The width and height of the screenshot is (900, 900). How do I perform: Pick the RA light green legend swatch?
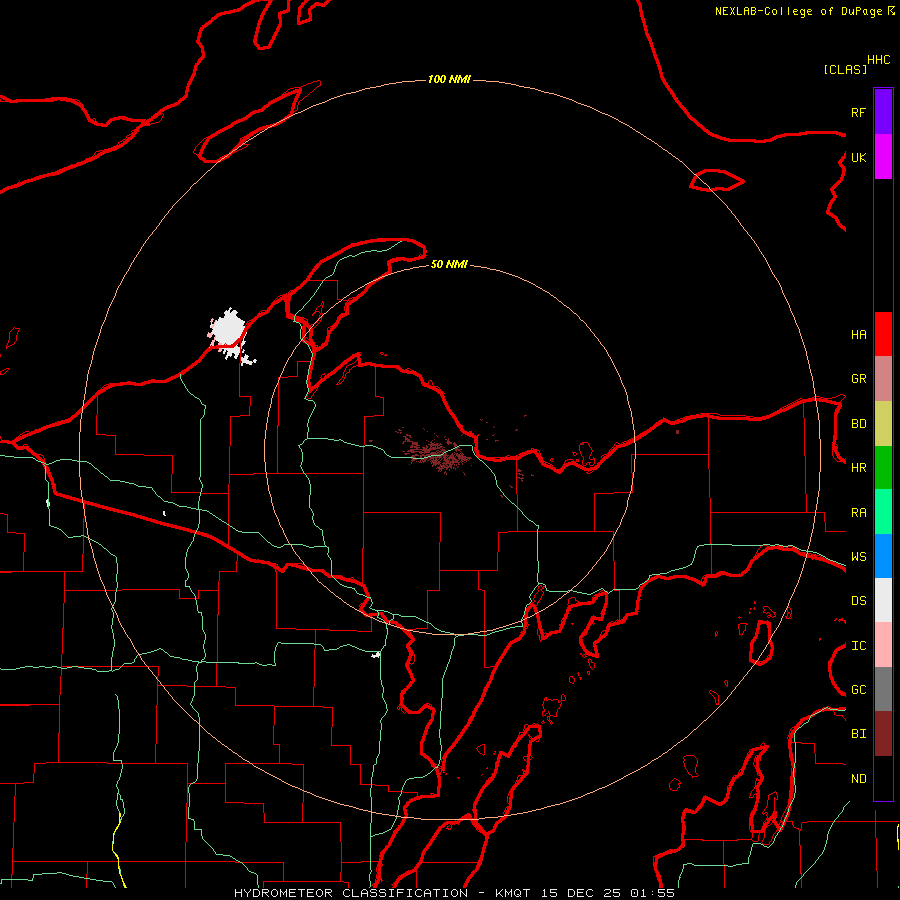tap(883, 512)
